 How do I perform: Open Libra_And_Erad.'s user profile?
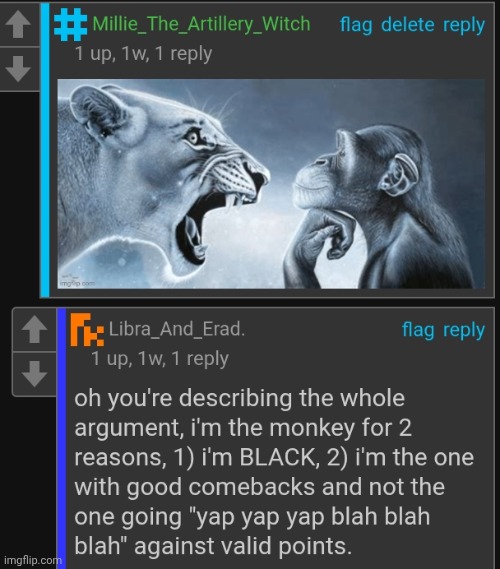click(x=177, y=329)
